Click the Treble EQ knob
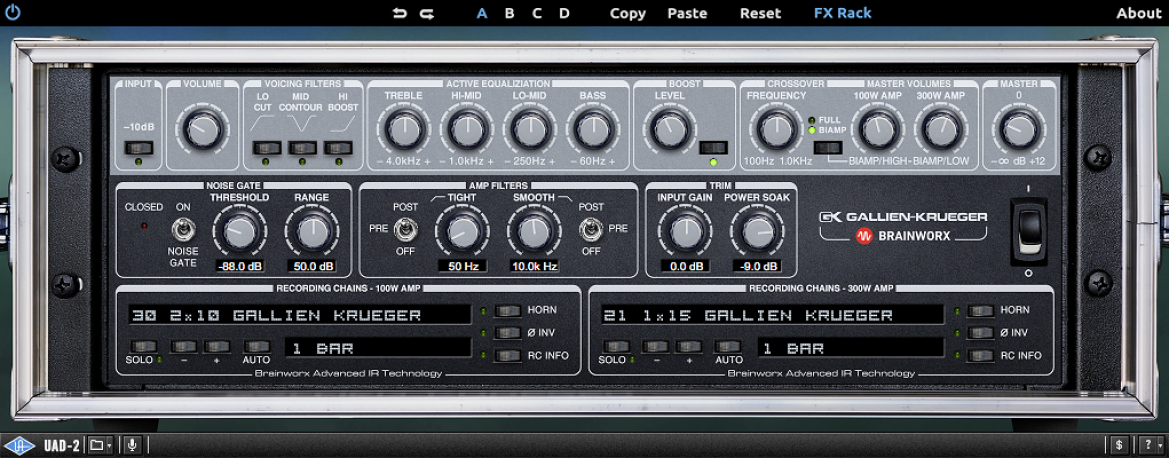 pos(403,130)
